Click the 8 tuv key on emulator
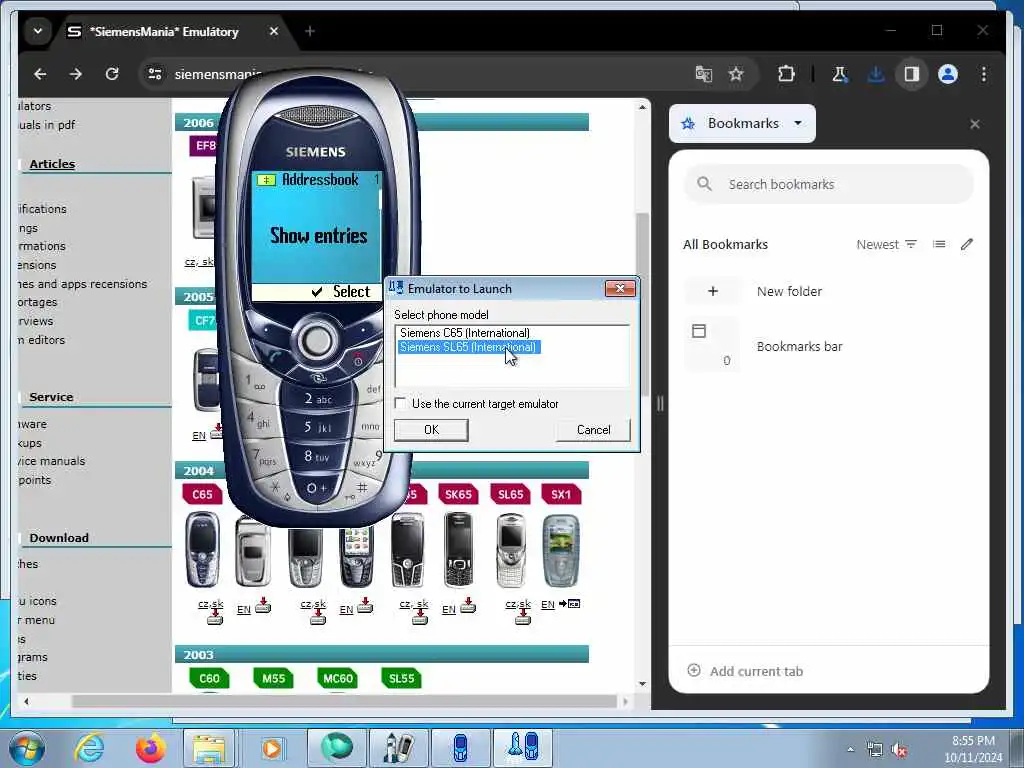 tap(317, 456)
